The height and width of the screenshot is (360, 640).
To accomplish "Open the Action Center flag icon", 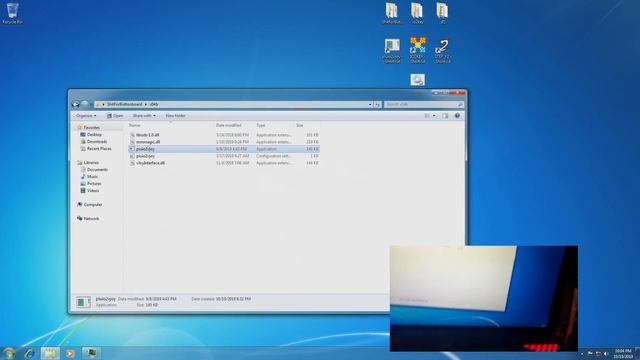I will pos(590,353).
